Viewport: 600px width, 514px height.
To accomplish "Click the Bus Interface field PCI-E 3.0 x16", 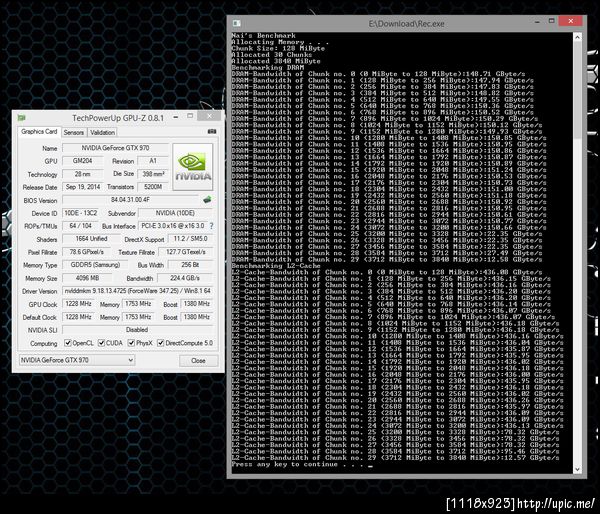I will tap(173, 226).
